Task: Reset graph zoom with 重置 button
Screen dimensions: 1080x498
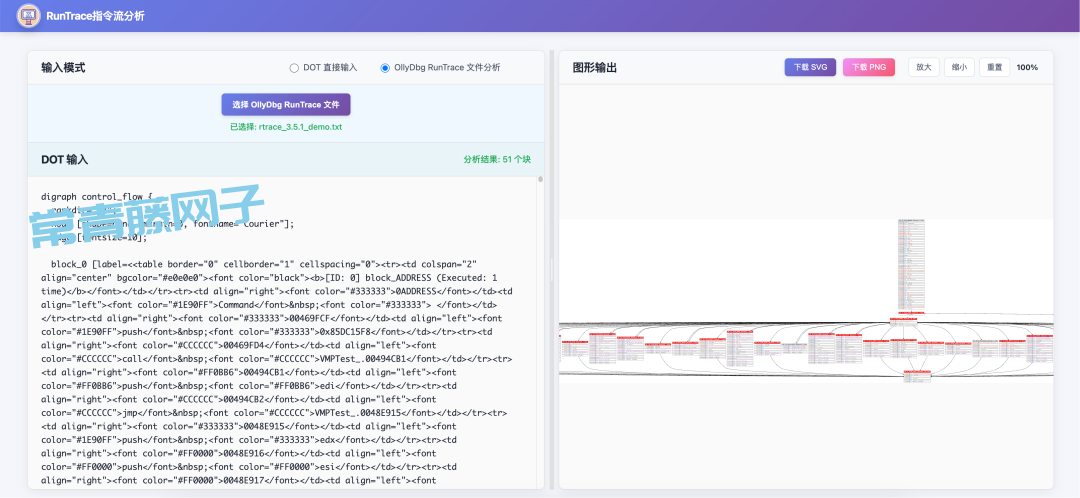Action: (994, 67)
